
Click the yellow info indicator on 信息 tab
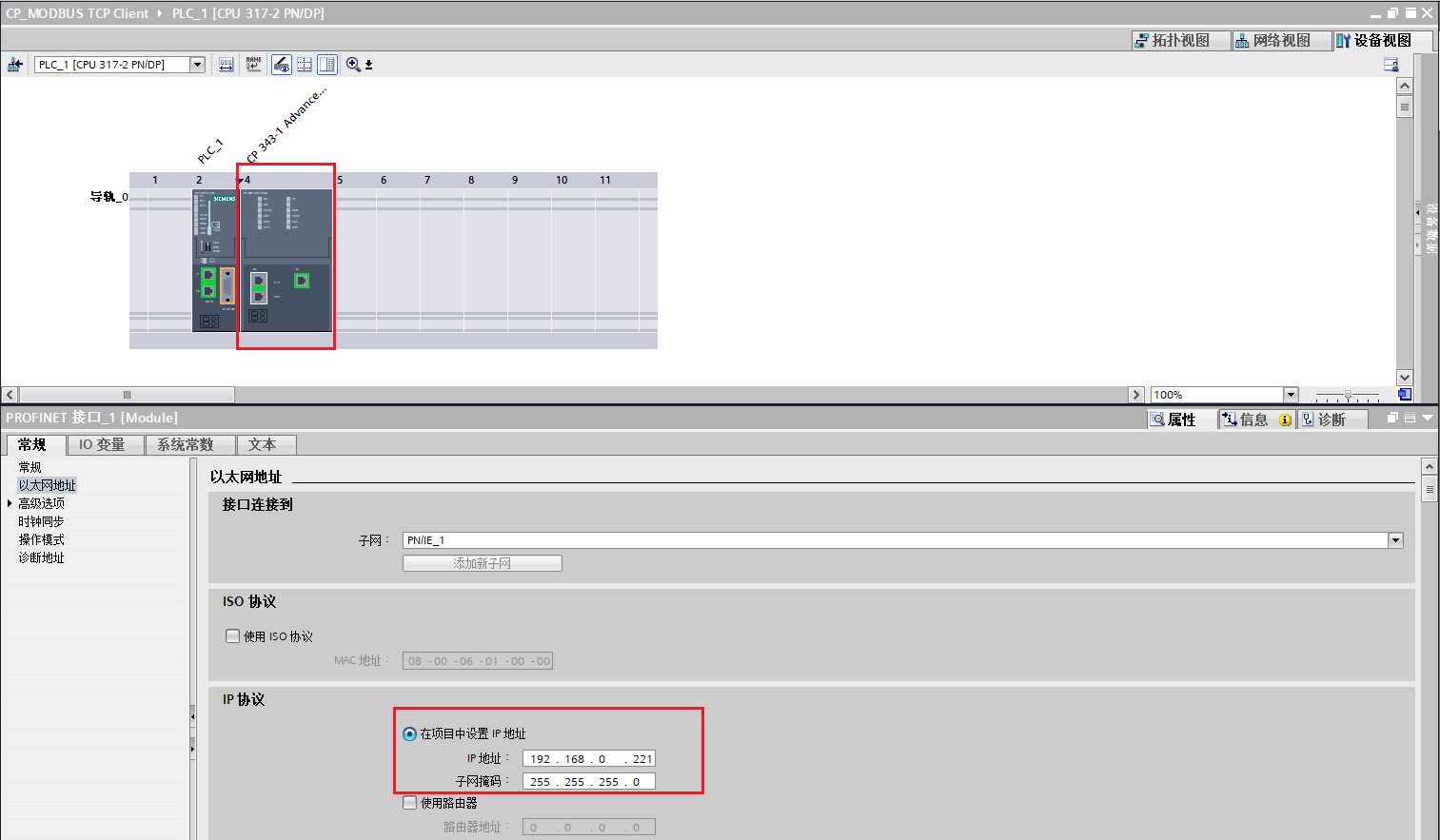click(x=1285, y=420)
